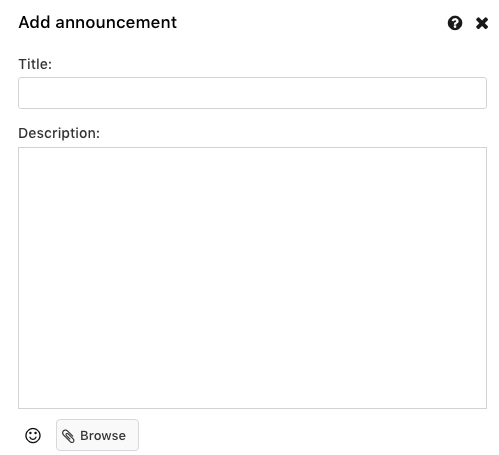Click the circled question mark near close
499x455 pixels.
pos(455,23)
